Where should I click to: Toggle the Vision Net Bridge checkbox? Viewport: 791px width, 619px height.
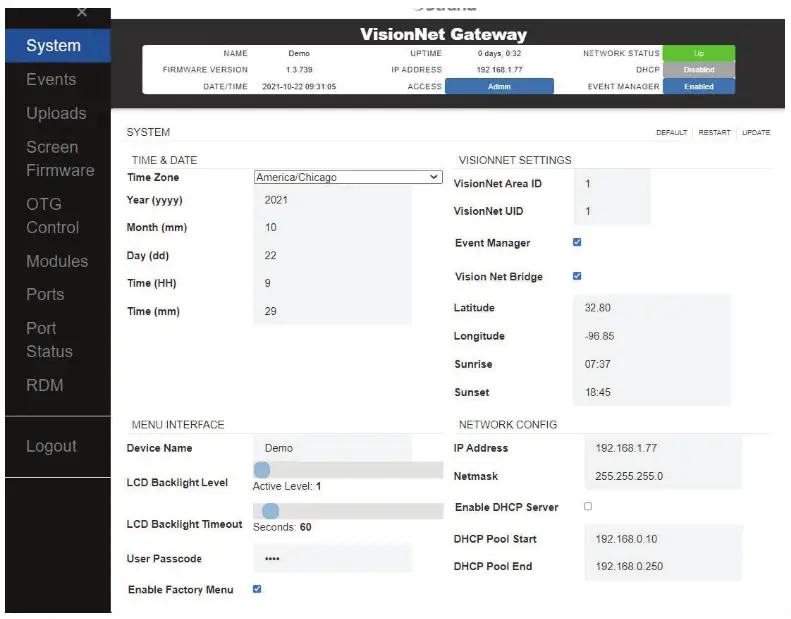point(577,276)
